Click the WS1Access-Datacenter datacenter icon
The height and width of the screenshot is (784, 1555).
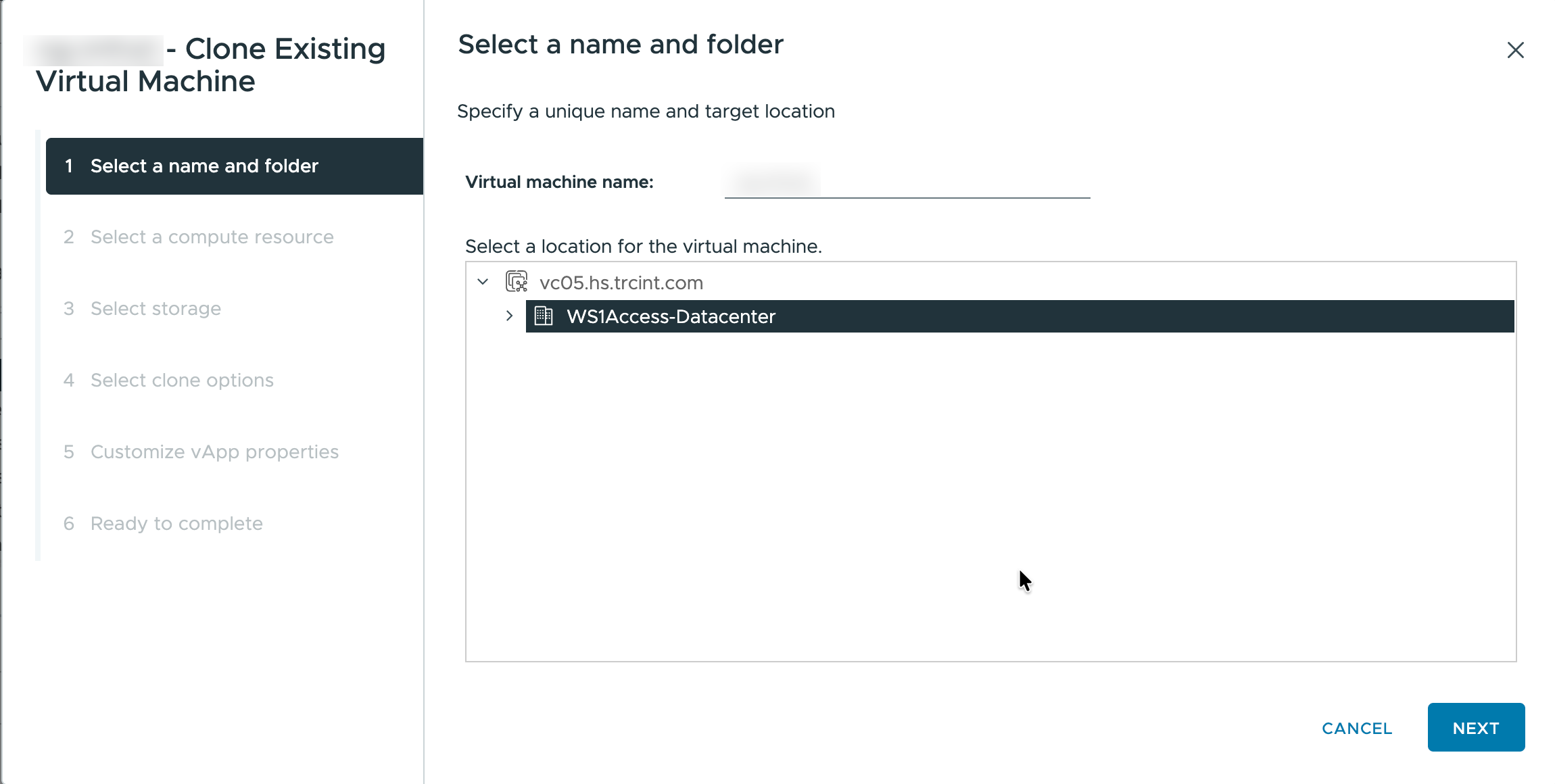544,316
